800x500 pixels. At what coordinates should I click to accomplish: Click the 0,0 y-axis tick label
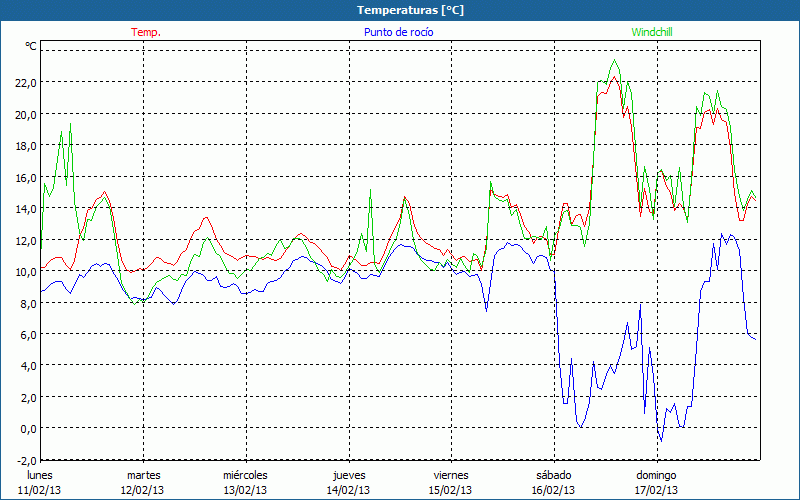(26, 428)
